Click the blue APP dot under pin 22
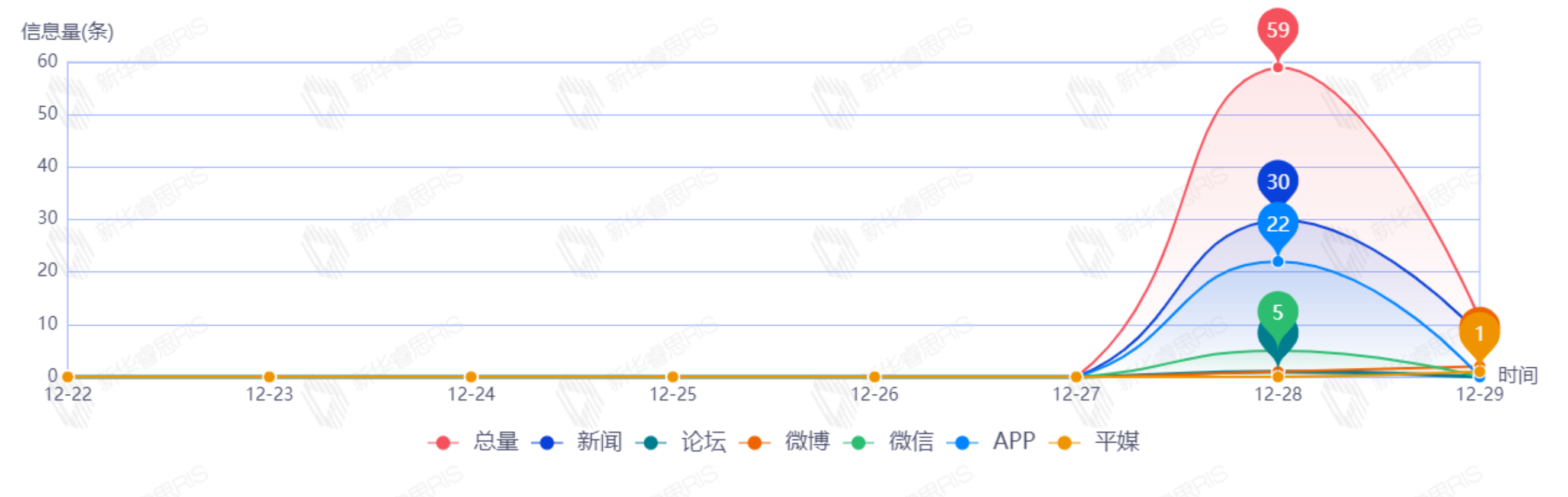 click(x=1278, y=261)
